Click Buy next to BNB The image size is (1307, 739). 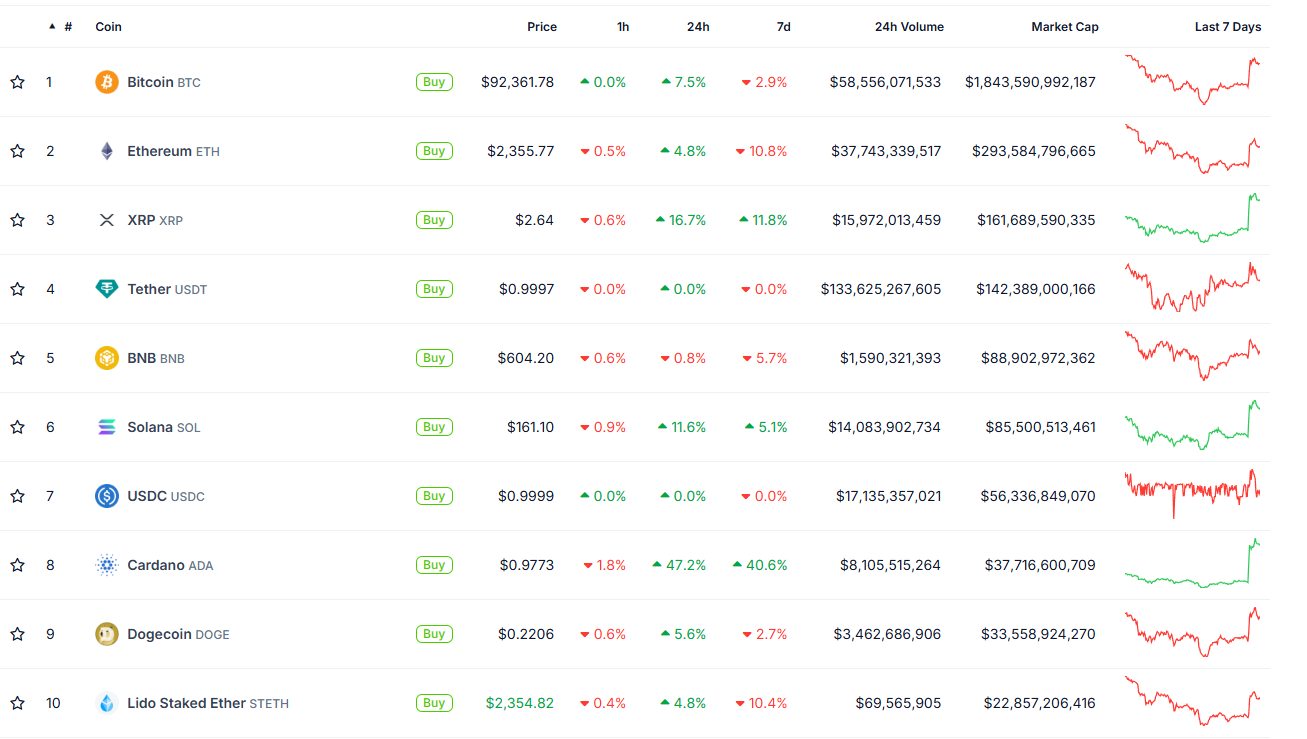tap(434, 358)
